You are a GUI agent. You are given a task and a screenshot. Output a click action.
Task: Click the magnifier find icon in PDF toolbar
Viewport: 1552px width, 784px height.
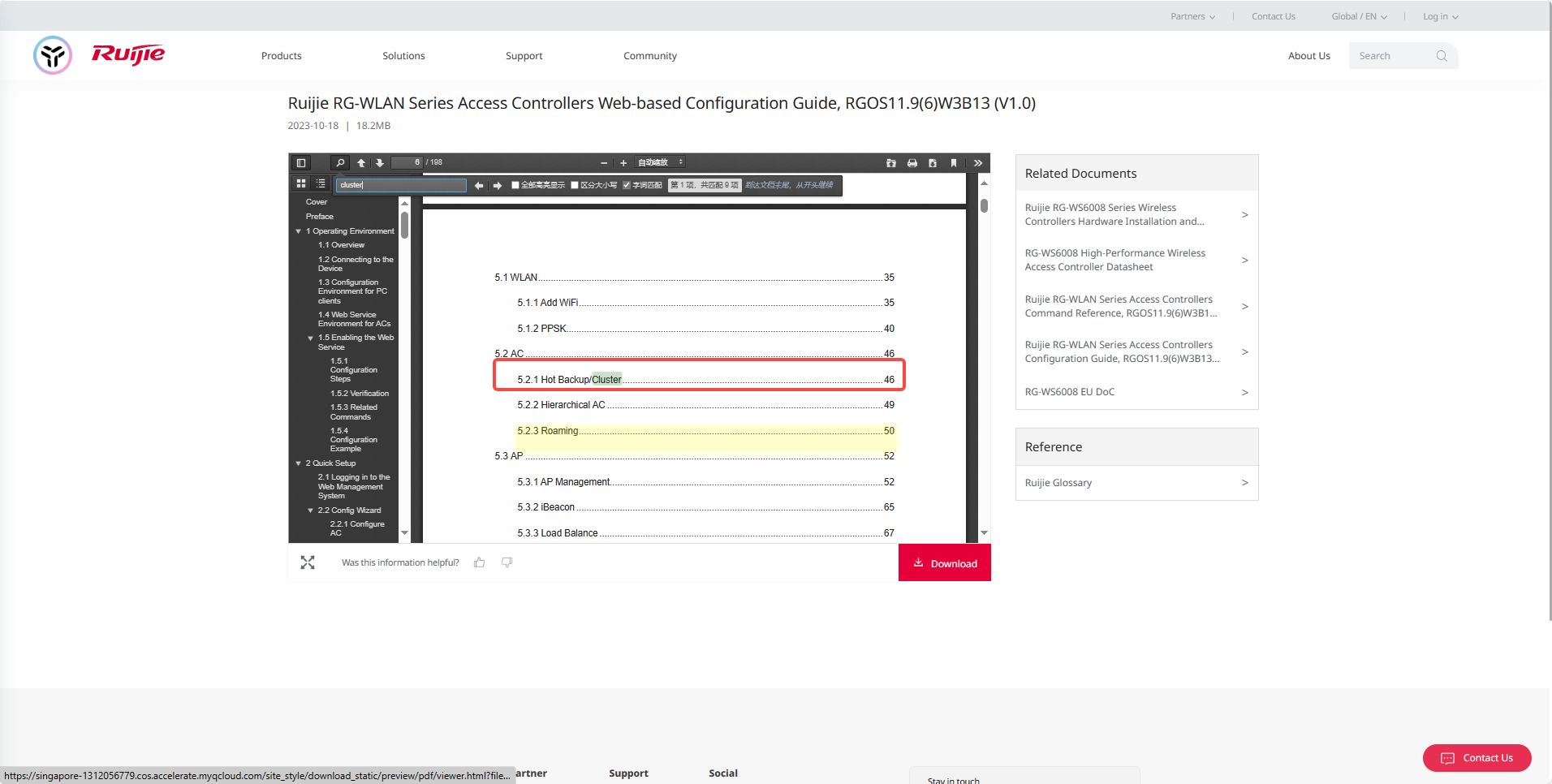[341, 163]
